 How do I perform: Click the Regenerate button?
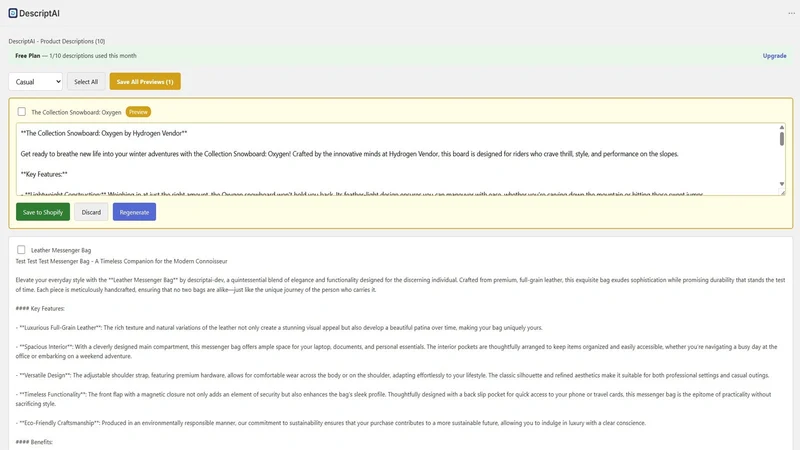pyautogui.click(x=134, y=212)
